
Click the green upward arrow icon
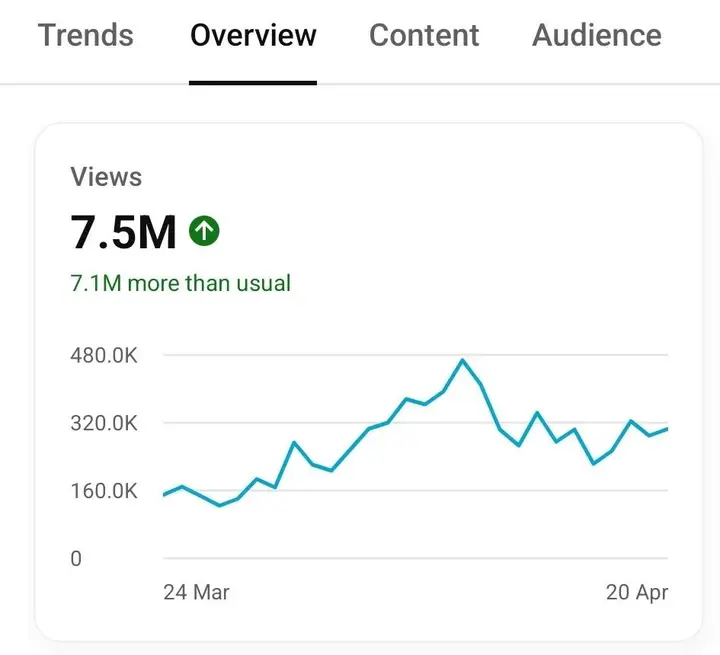click(204, 231)
